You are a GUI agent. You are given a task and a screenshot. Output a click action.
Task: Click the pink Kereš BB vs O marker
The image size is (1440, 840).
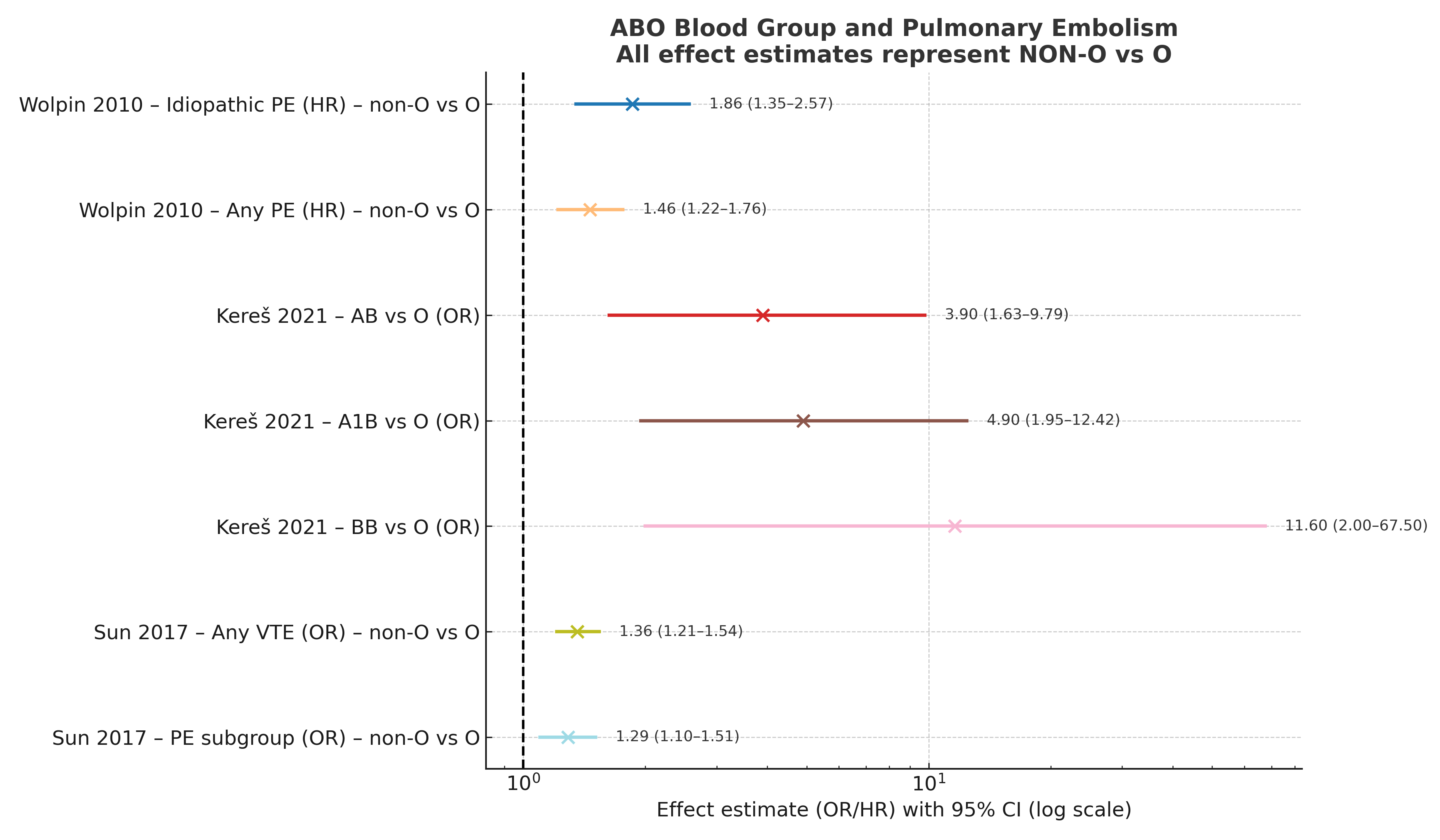coord(955,526)
